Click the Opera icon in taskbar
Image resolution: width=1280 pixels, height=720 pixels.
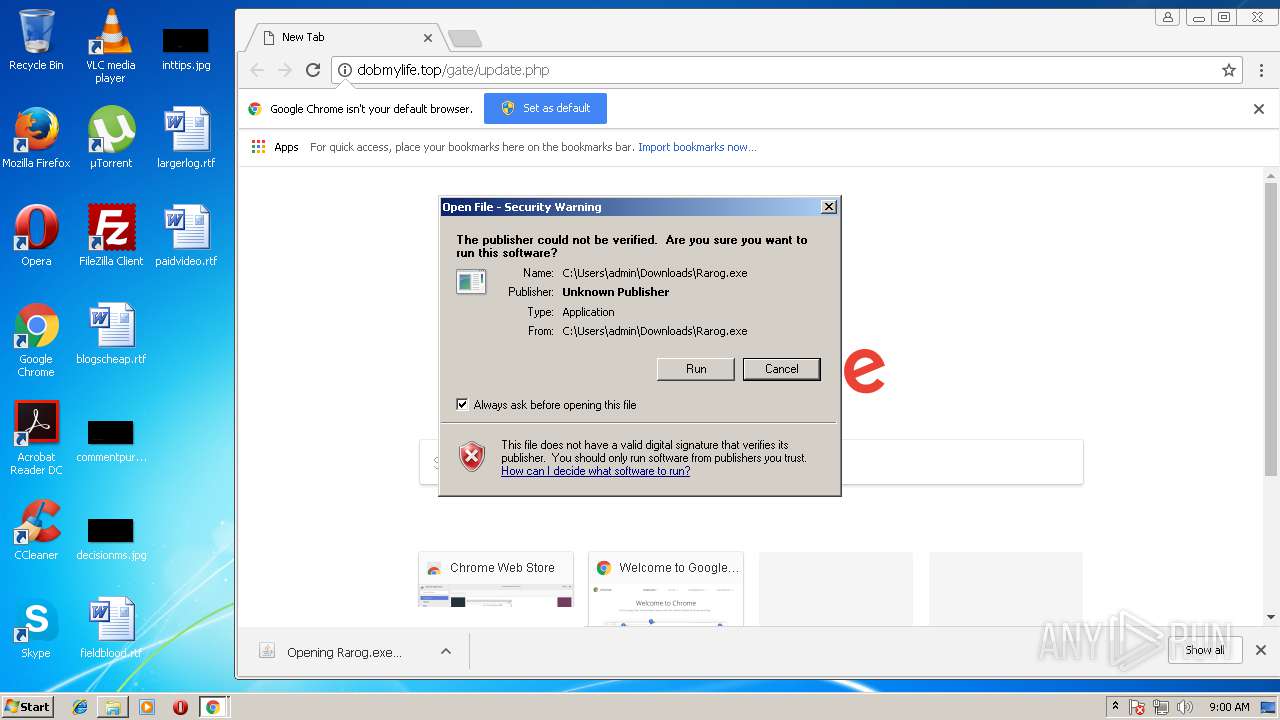pyautogui.click(x=180, y=707)
